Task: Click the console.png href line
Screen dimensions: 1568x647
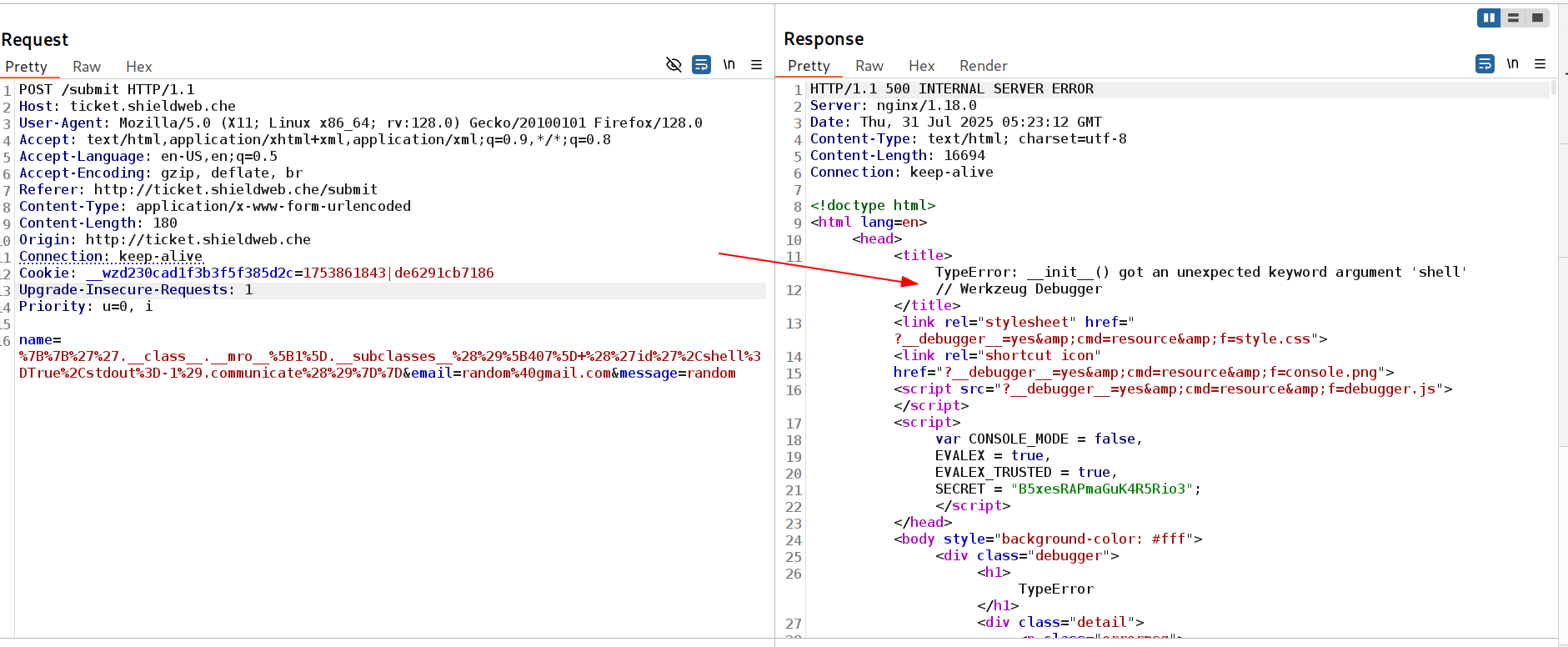Action: (x=1144, y=373)
